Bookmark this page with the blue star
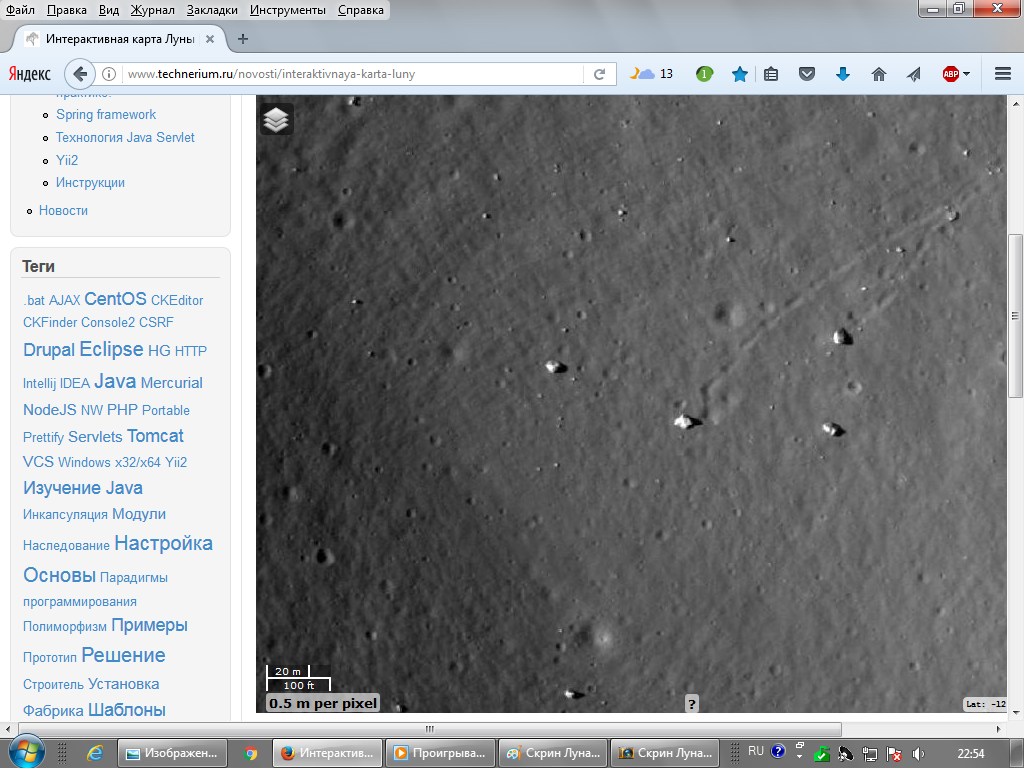The width and height of the screenshot is (1024, 768). 739,74
